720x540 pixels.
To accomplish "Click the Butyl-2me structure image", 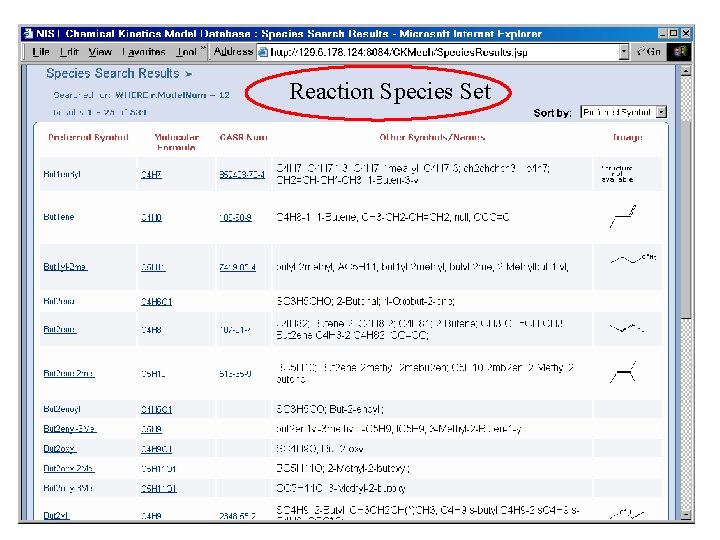I will (633, 259).
